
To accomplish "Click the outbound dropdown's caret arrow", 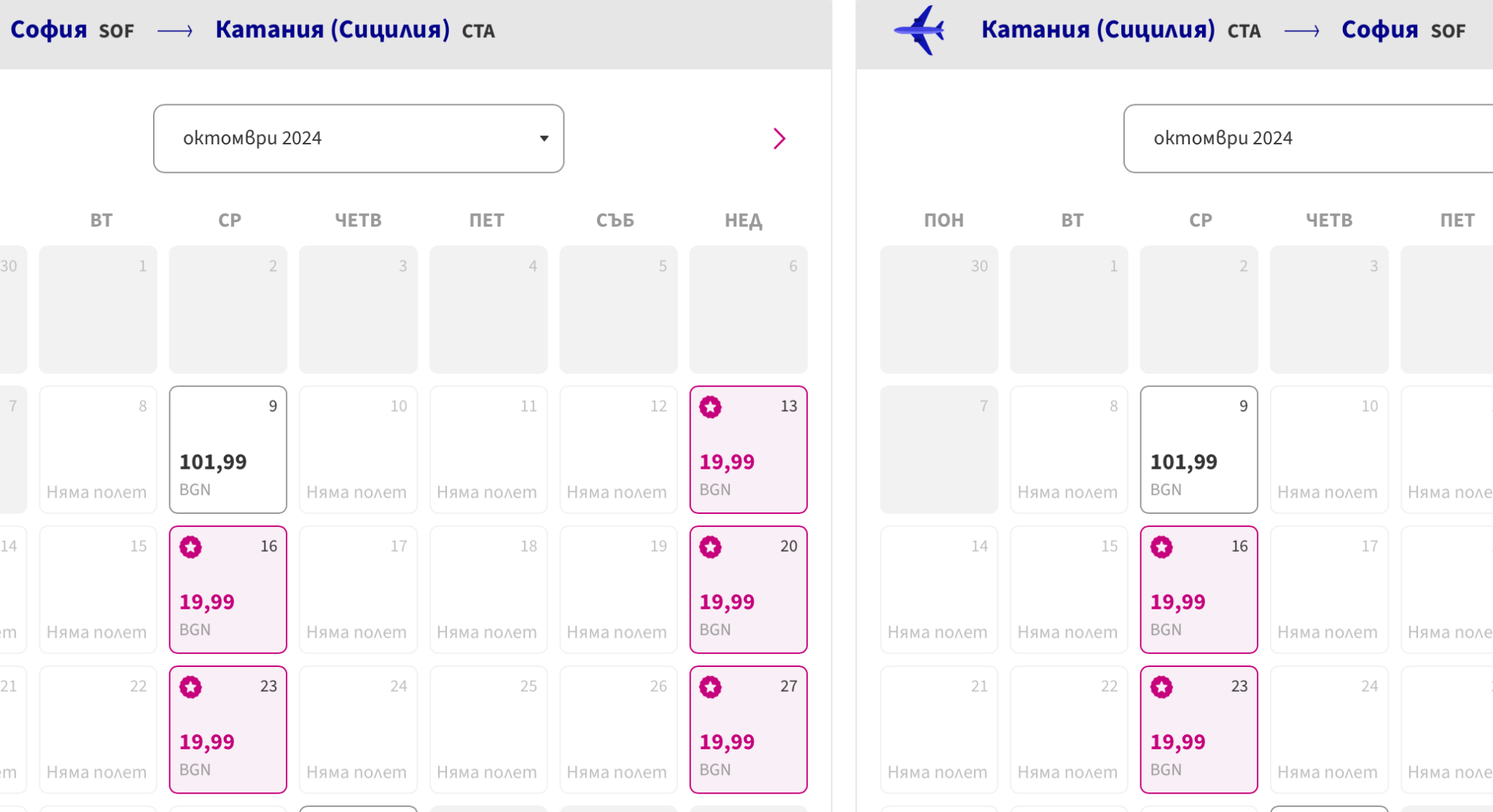I will click(x=544, y=138).
